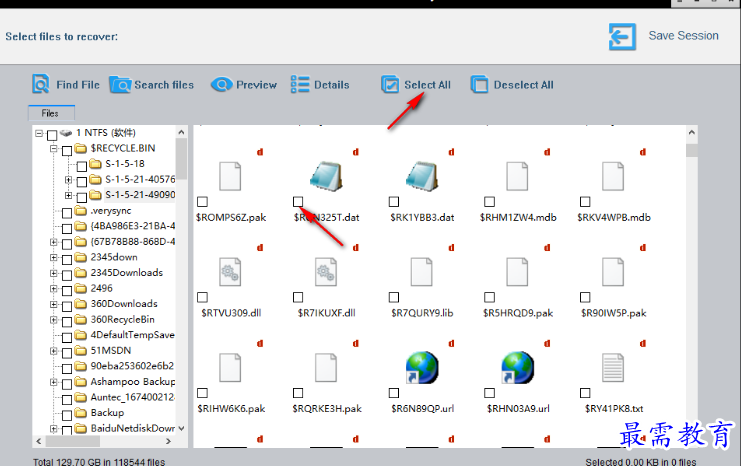Select the $R7QURY9.lib file icon
741x466 pixels.
pyautogui.click(x=422, y=272)
